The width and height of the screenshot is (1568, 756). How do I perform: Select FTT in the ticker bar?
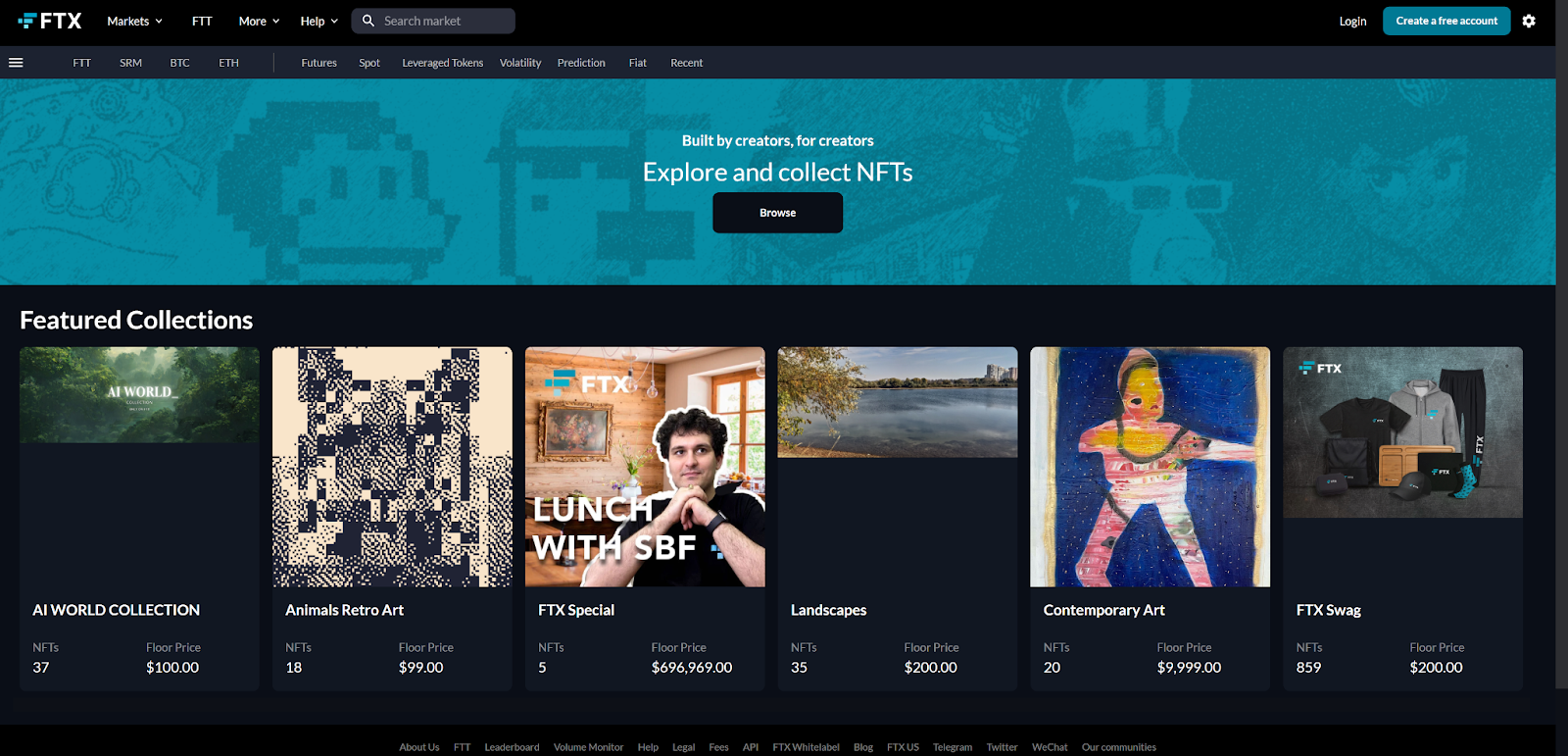point(81,63)
